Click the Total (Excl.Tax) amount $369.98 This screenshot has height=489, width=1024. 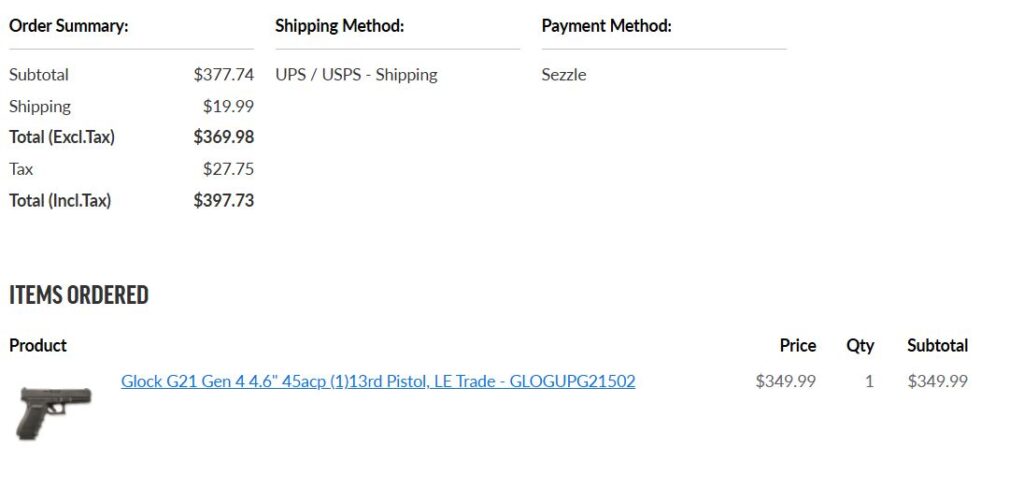[x=223, y=137]
